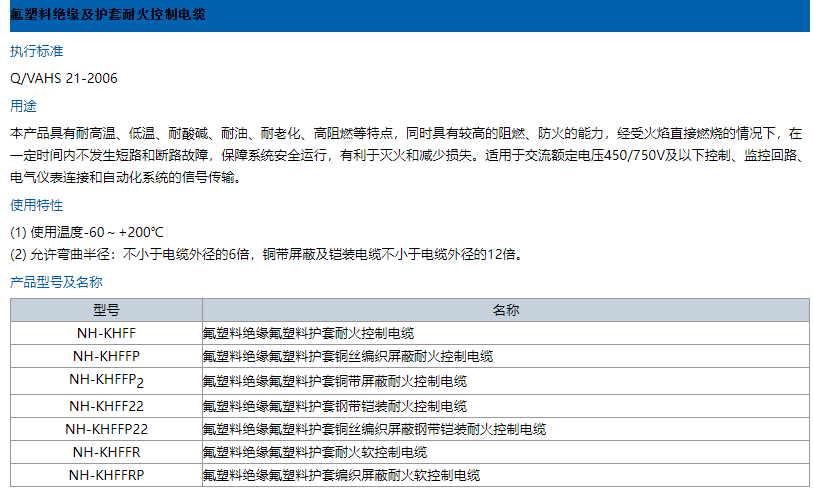Image resolution: width=813 pixels, height=498 pixels.
Task: Click the 执行标准 section heading
Action: (x=37, y=51)
